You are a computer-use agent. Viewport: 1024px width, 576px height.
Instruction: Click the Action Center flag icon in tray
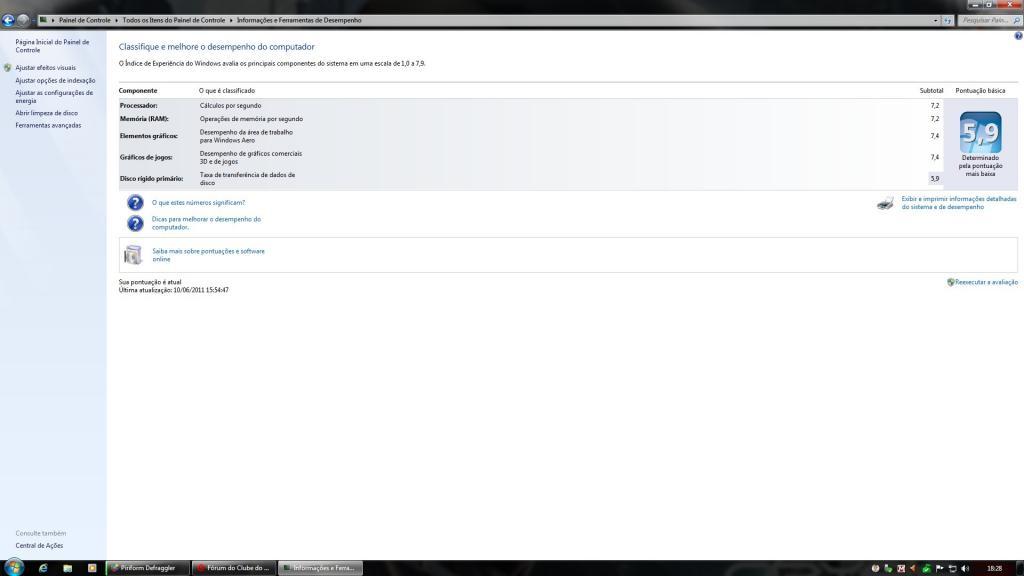(x=940, y=568)
